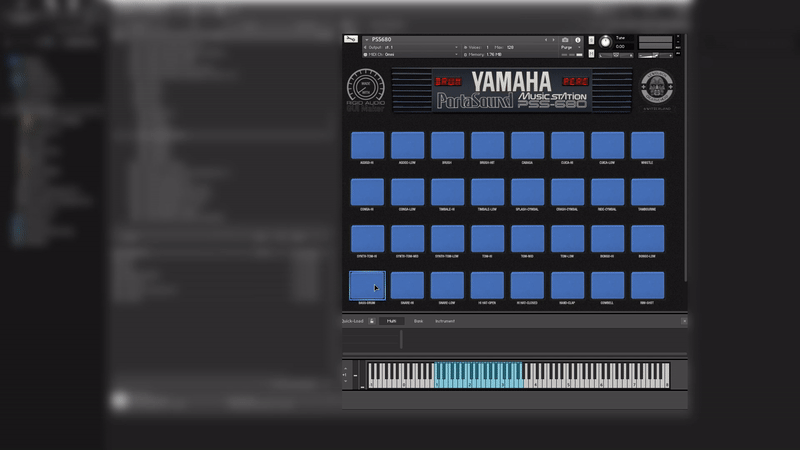The width and height of the screenshot is (800, 450).
Task: Select next instrument preset arrow
Action: 554,40
